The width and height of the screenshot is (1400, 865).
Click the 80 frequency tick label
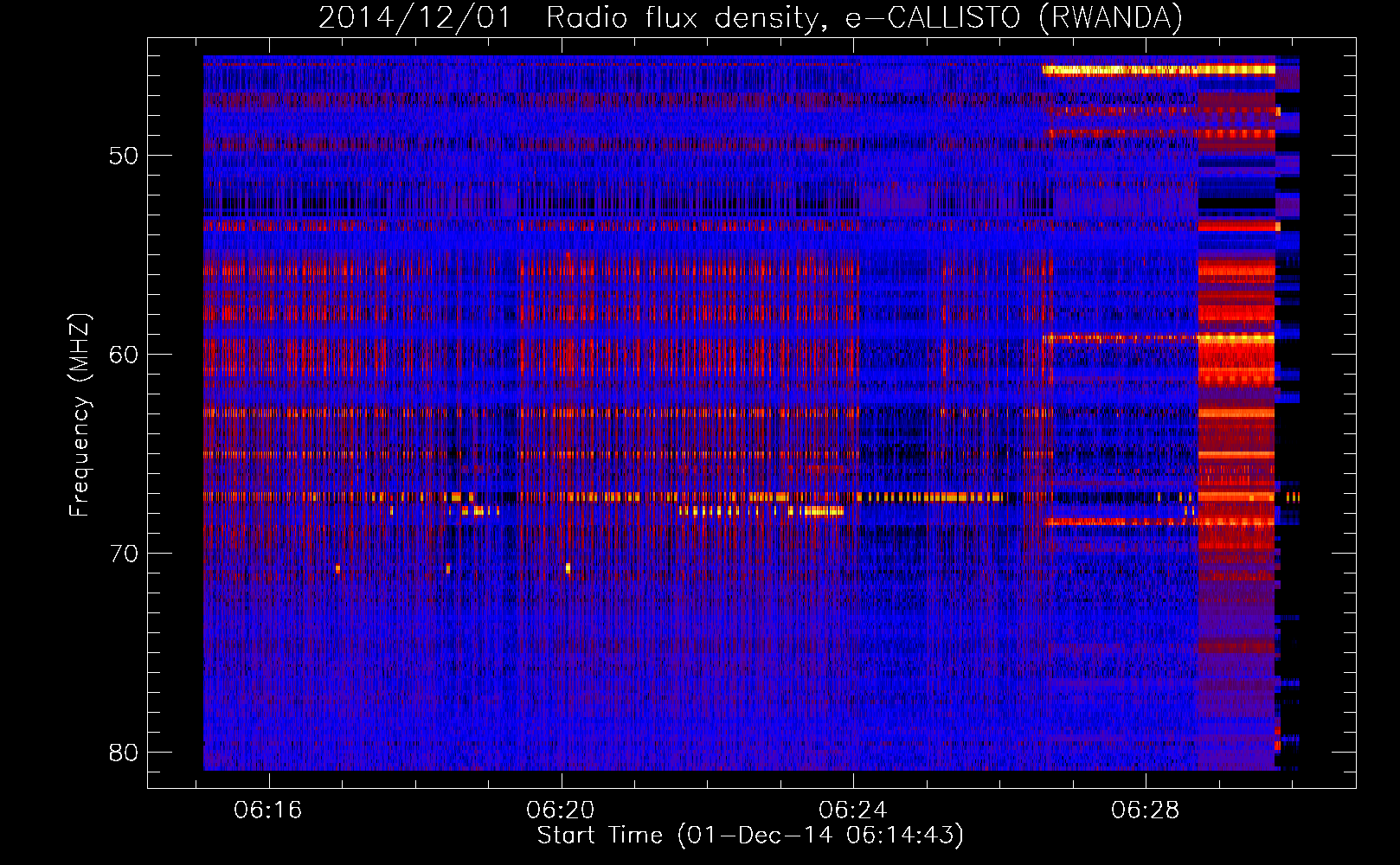point(124,753)
